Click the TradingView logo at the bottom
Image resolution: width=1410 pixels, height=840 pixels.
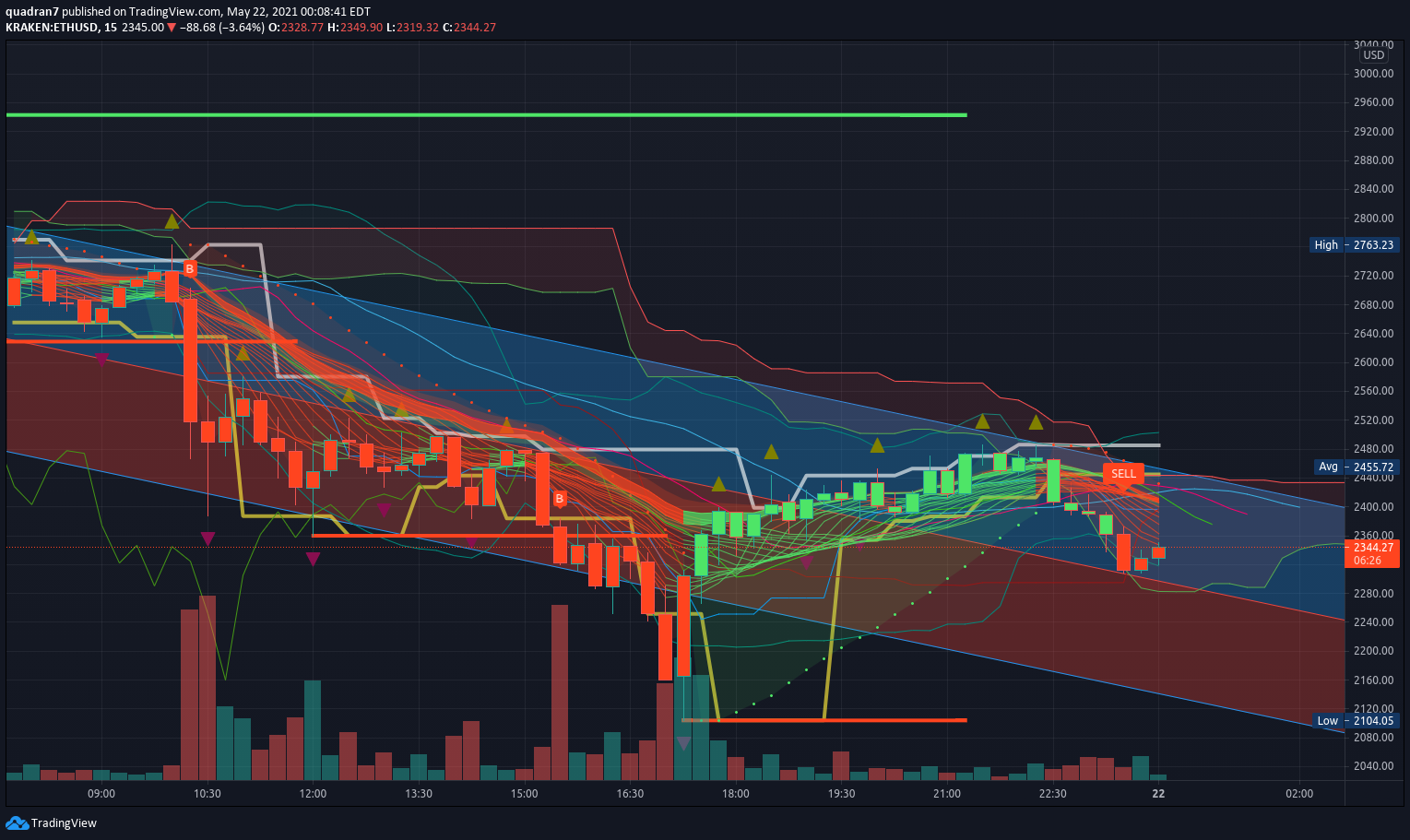point(51,822)
